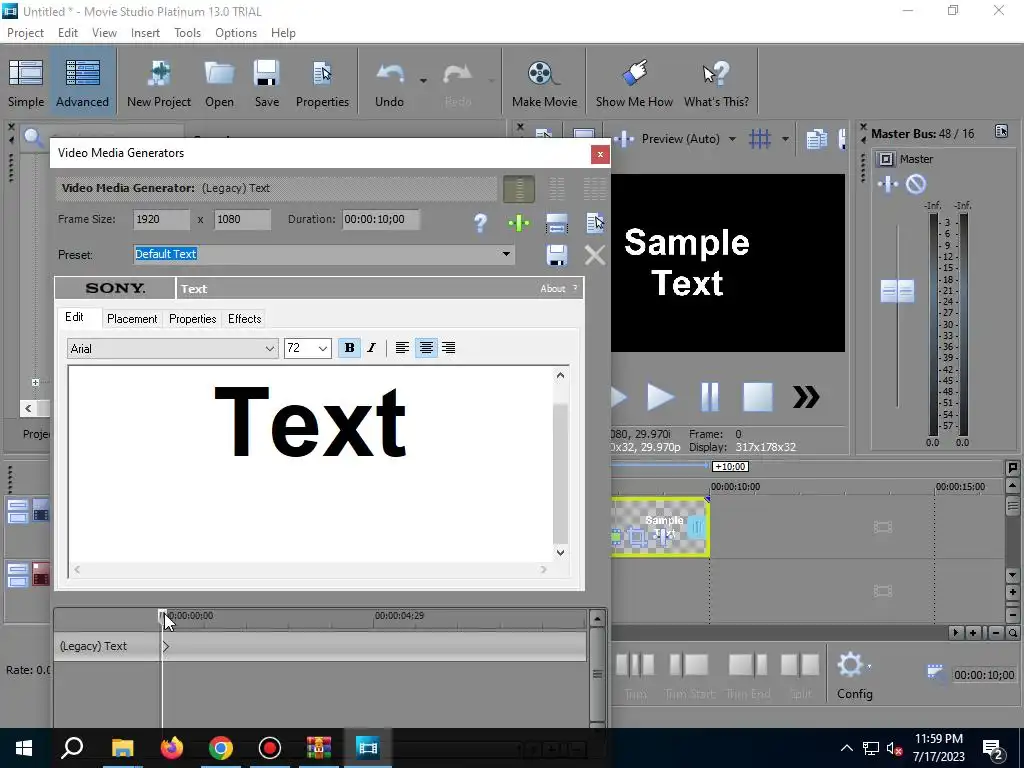
Task: Click Replace Plug-In icon in generator dialog
Action: 556,223
